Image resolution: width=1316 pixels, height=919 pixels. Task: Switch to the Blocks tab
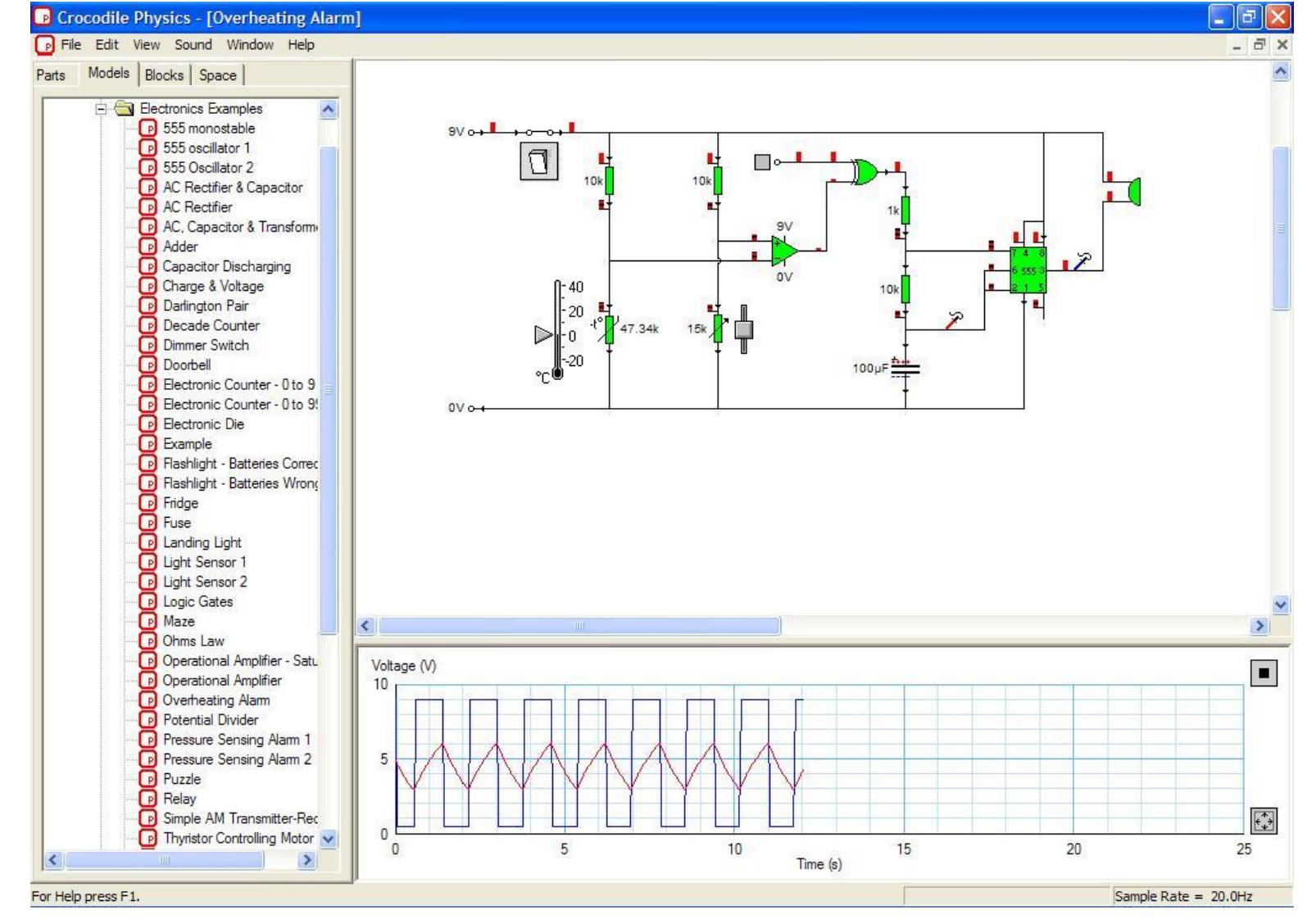[x=164, y=75]
